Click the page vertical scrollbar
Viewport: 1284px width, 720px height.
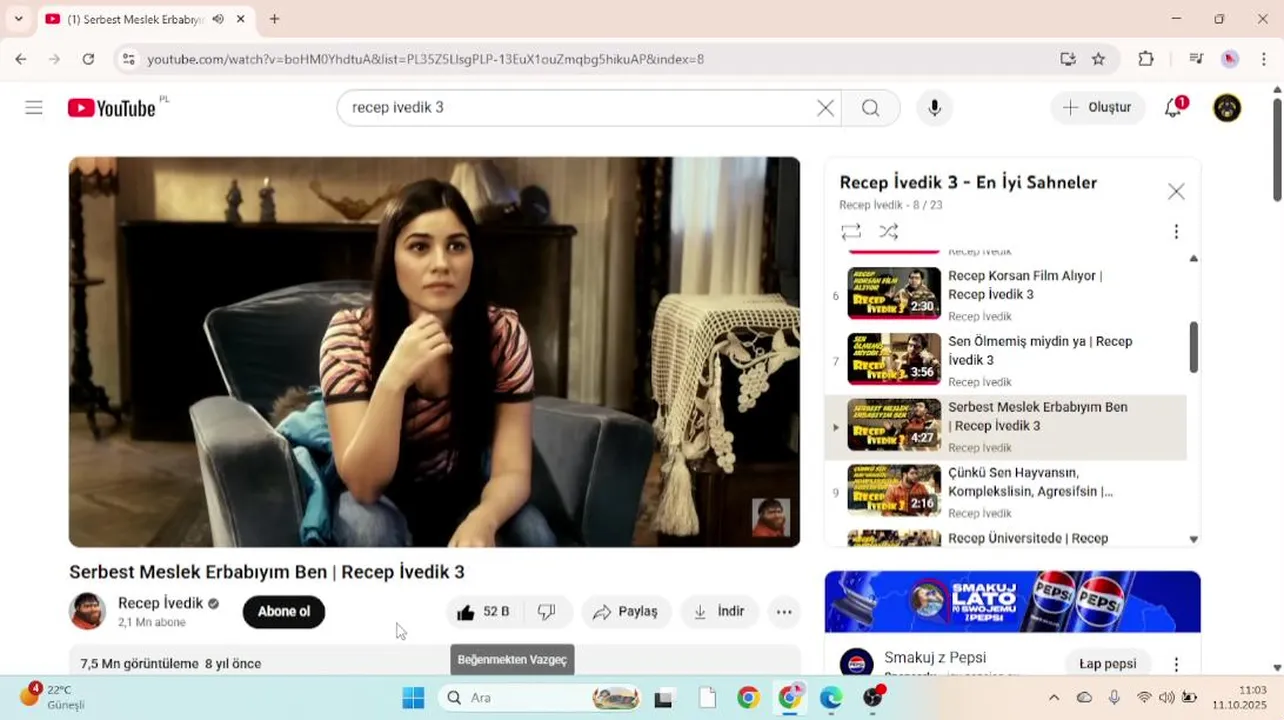1277,150
